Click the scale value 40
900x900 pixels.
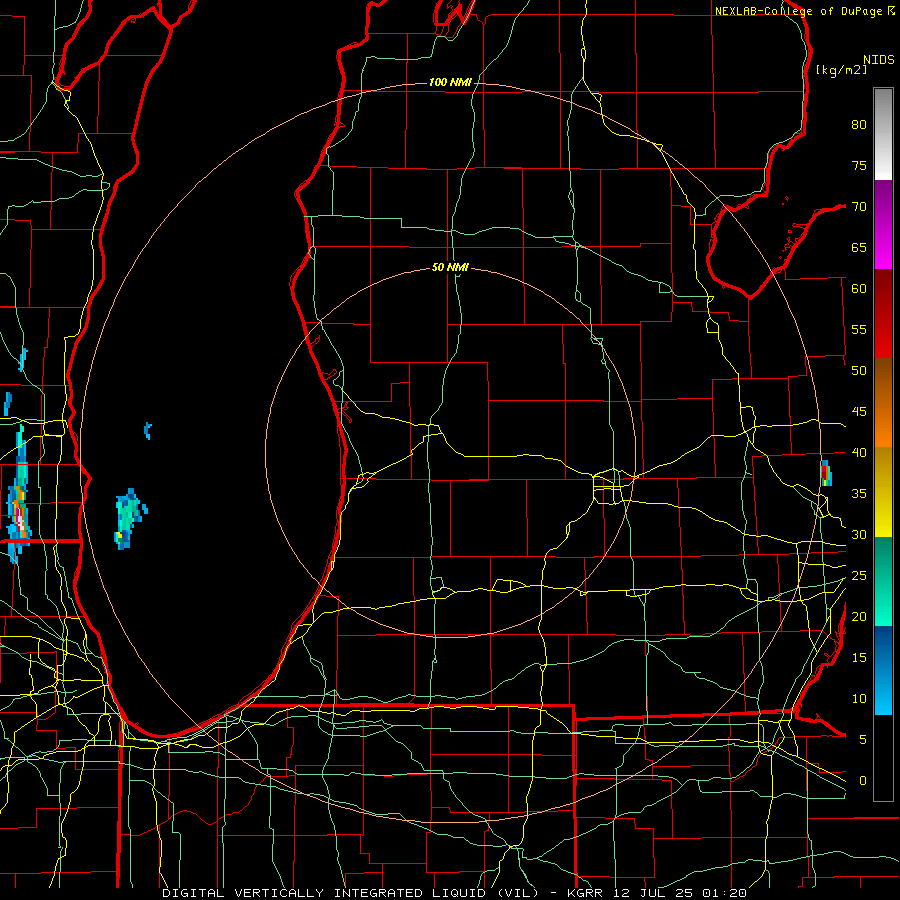coord(859,452)
